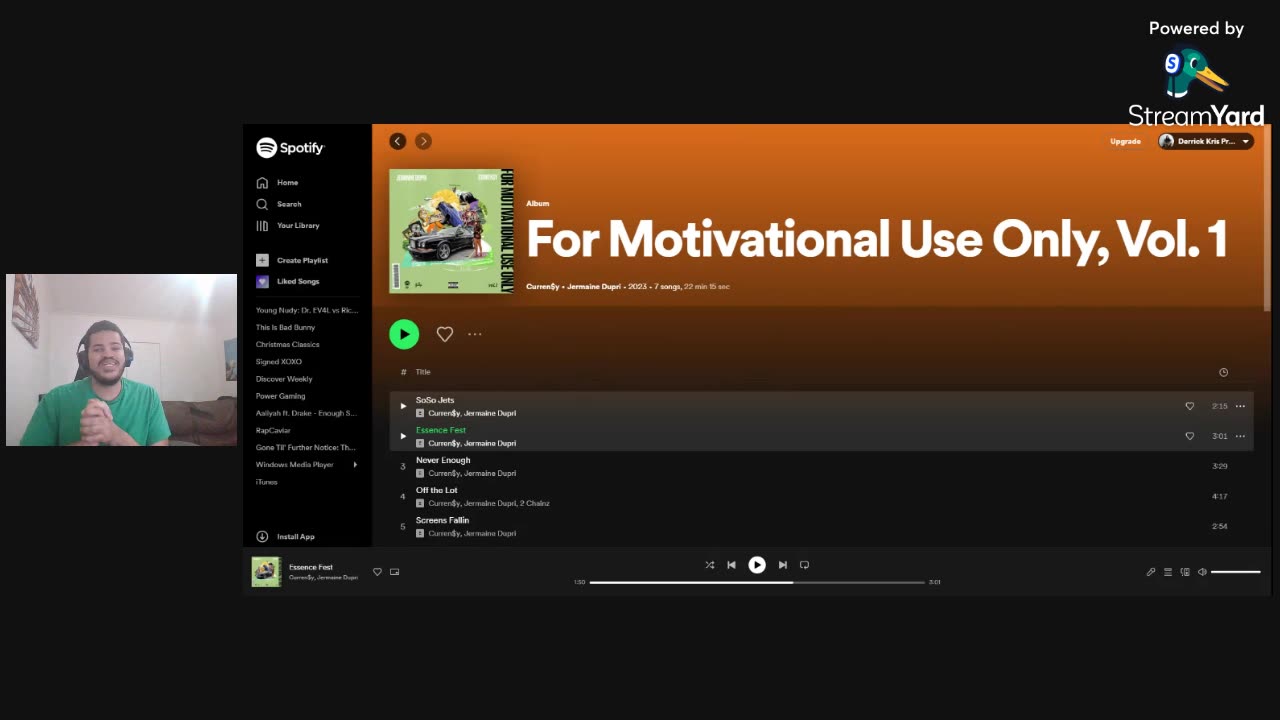Select Screens Fallin track
The image size is (1280, 720).
821,526
